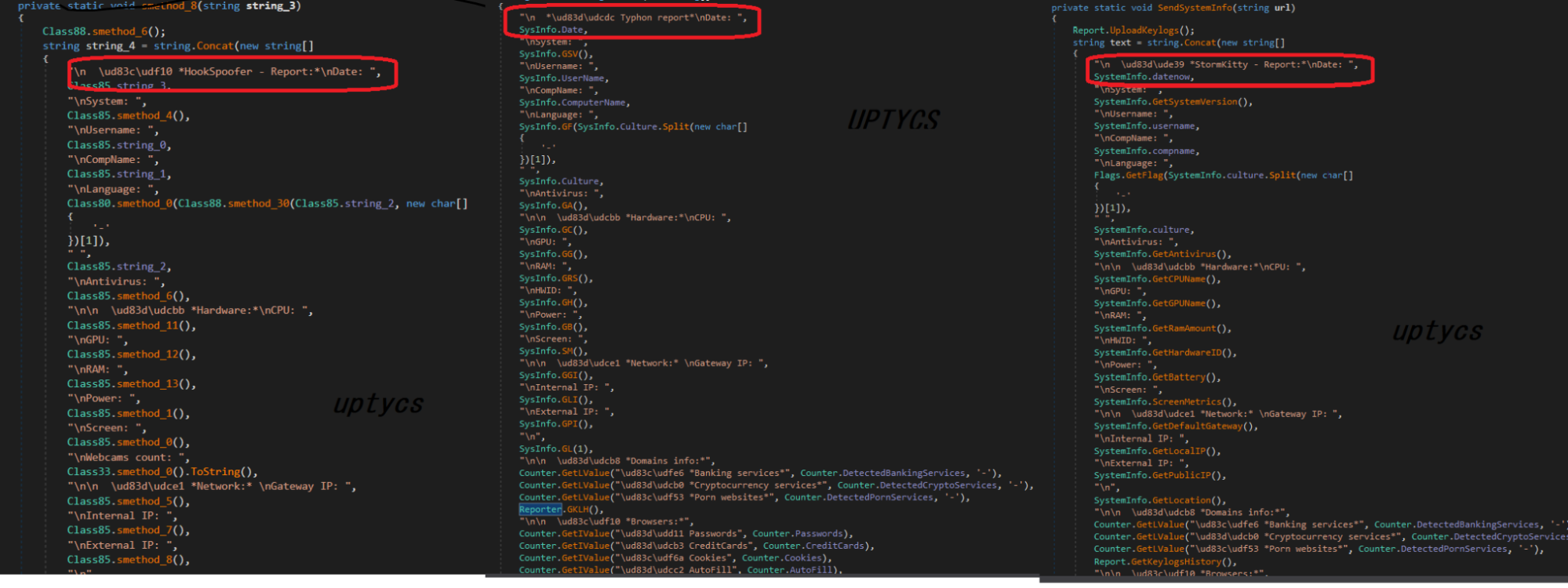Screen dimensions: 1568x588
Task: Click the SystemInfo.GetDefaultGateway() line
Action: (x=1177, y=426)
